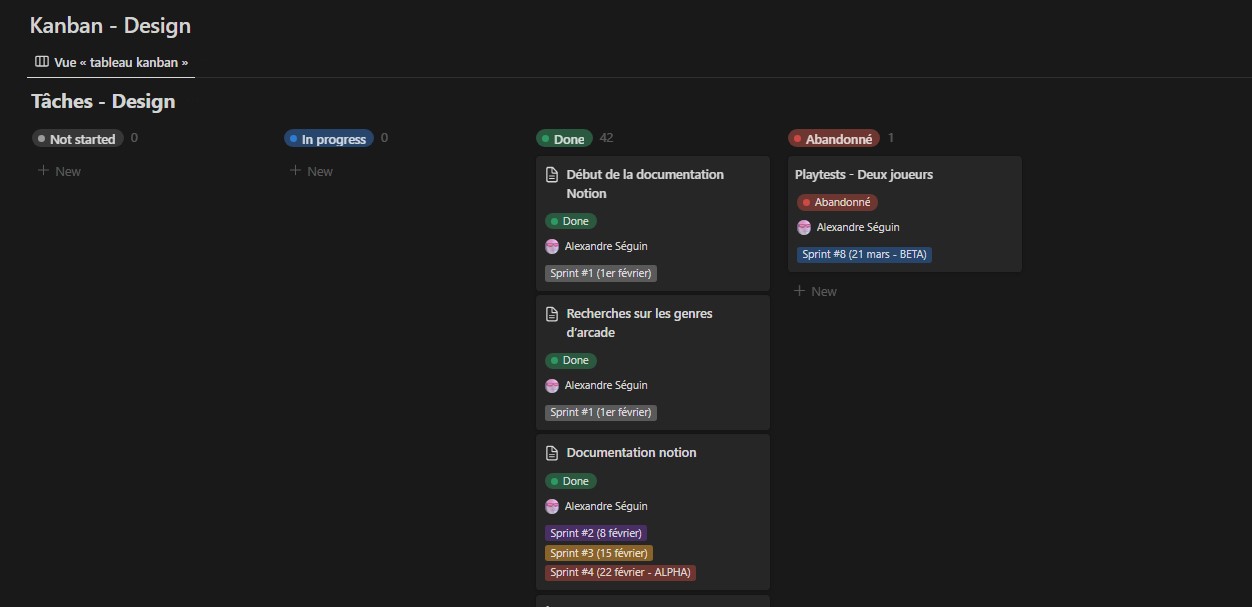Click the purple Sprint #2 (8 février) tag
Image resolution: width=1252 pixels, height=607 pixels.
pos(595,533)
